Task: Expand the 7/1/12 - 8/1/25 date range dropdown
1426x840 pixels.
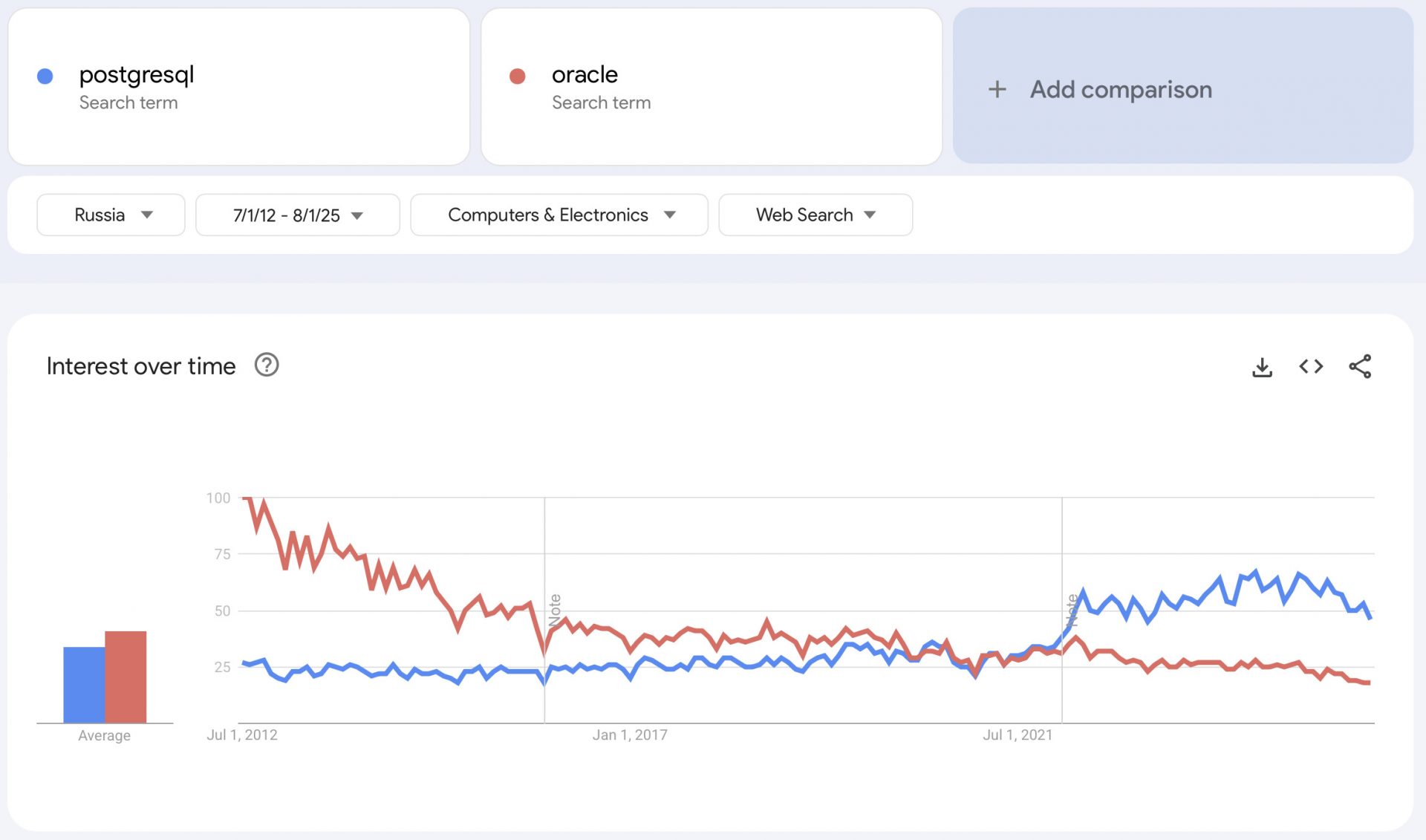Action: [297, 215]
